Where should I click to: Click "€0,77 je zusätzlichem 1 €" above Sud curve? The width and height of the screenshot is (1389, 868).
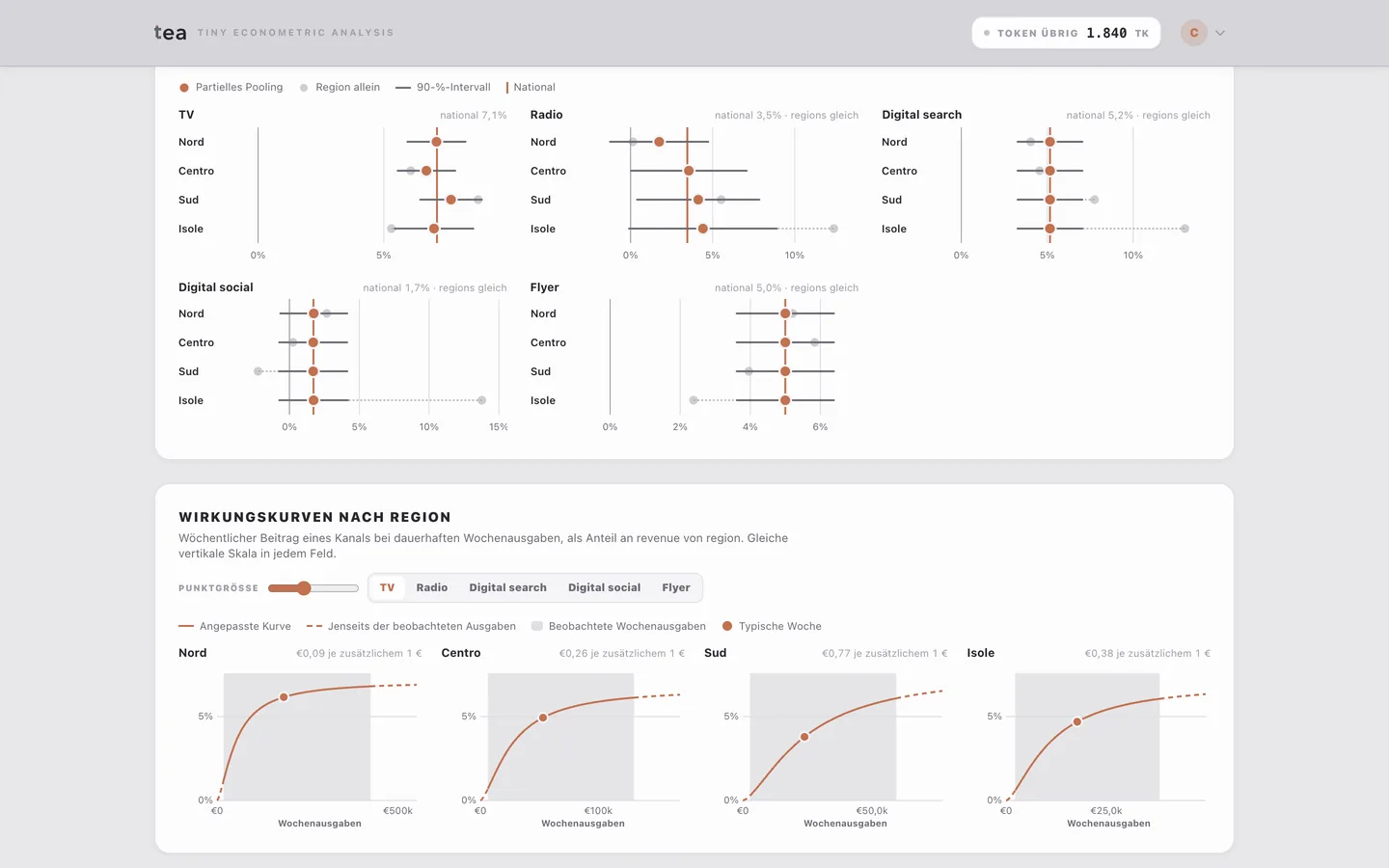click(885, 654)
